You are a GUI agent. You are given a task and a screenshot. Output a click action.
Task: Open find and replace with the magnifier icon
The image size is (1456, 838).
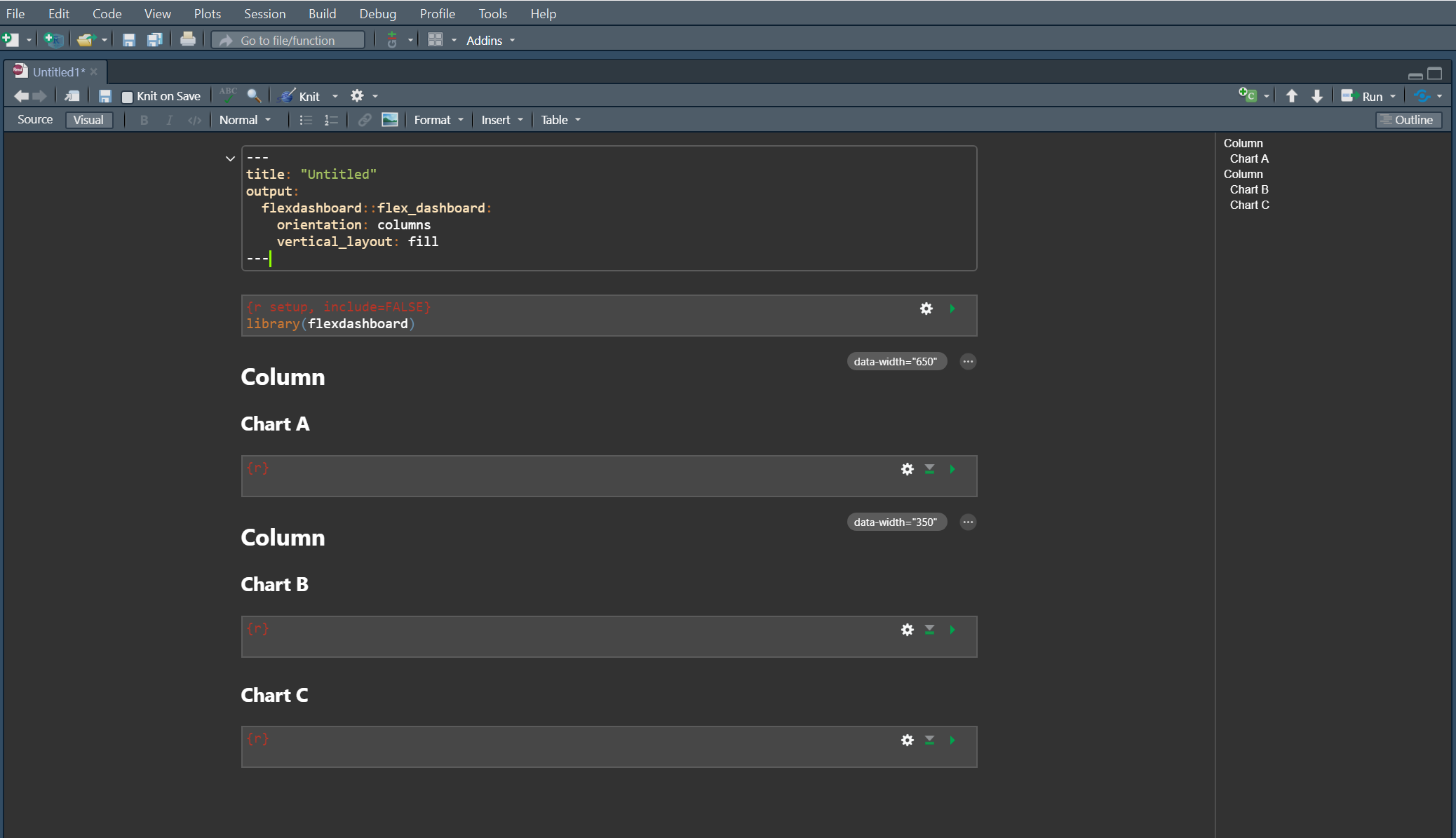(254, 95)
